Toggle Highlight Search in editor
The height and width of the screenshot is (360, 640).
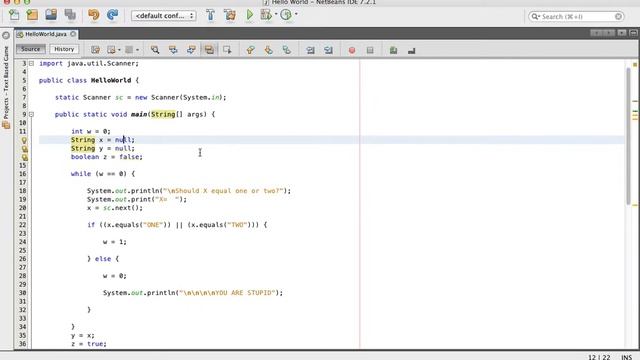[209, 50]
